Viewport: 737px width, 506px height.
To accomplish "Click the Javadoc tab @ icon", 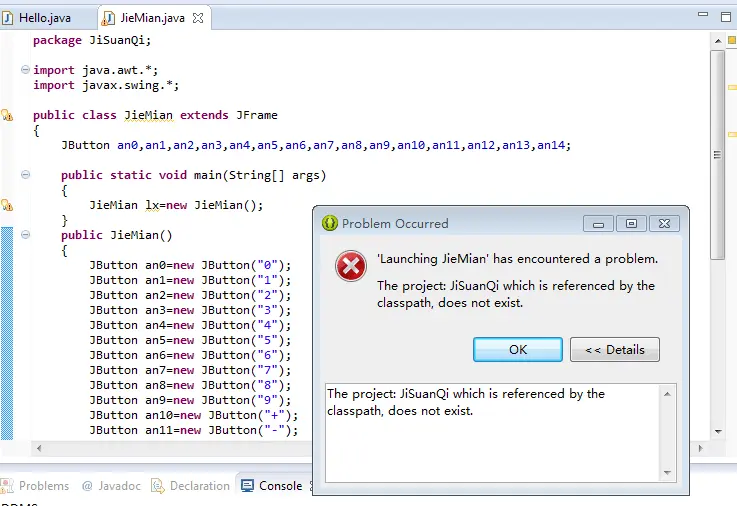I will (87, 486).
